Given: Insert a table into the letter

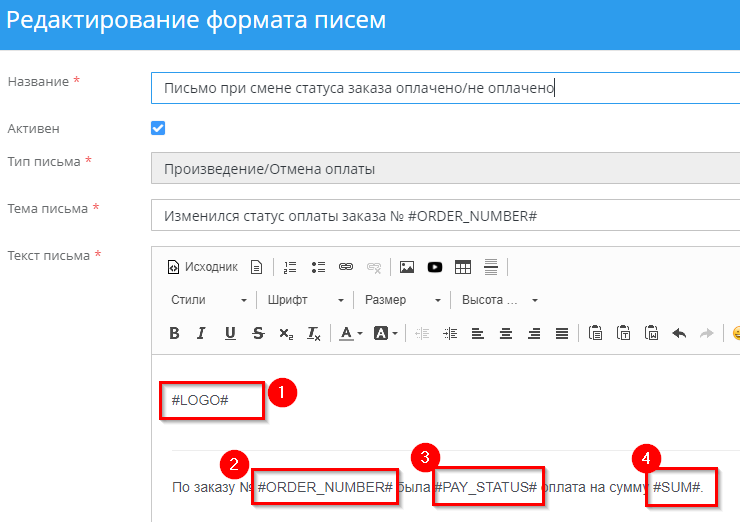Looking at the screenshot, I should tap(463, 267).
